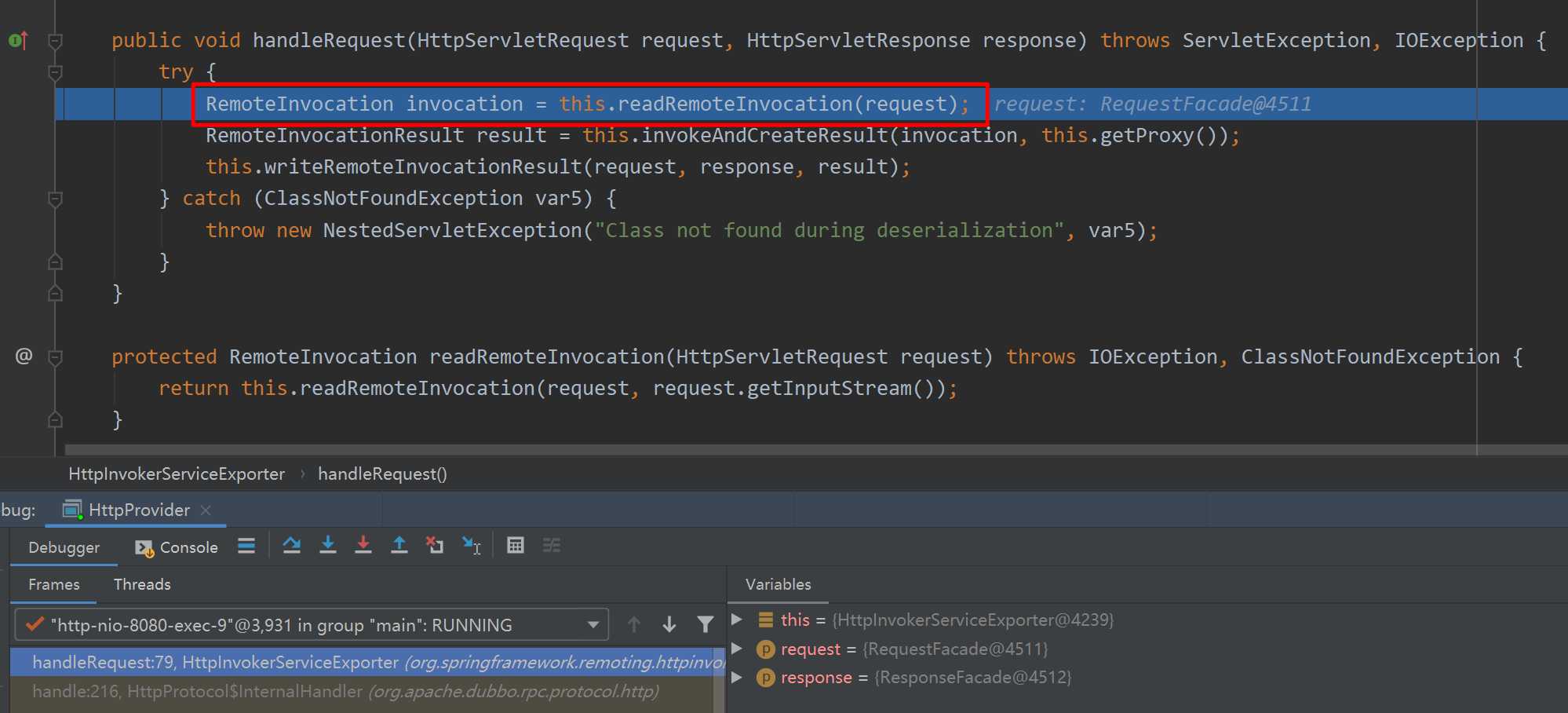Click the Console tab icon
Image resolution: width=1568 pixels, height=713 pixels.
pyautogui.click(x=144, y=548)
